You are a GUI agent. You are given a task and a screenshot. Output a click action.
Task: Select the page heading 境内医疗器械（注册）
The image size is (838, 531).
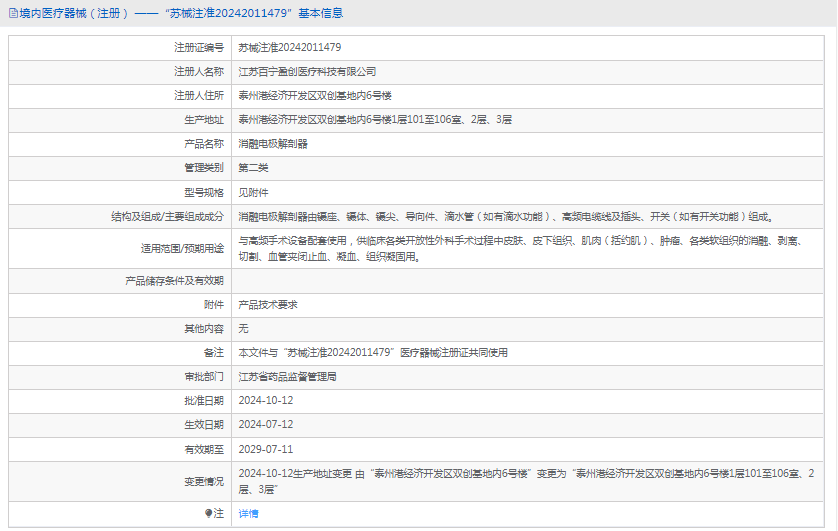coord(74,13)
